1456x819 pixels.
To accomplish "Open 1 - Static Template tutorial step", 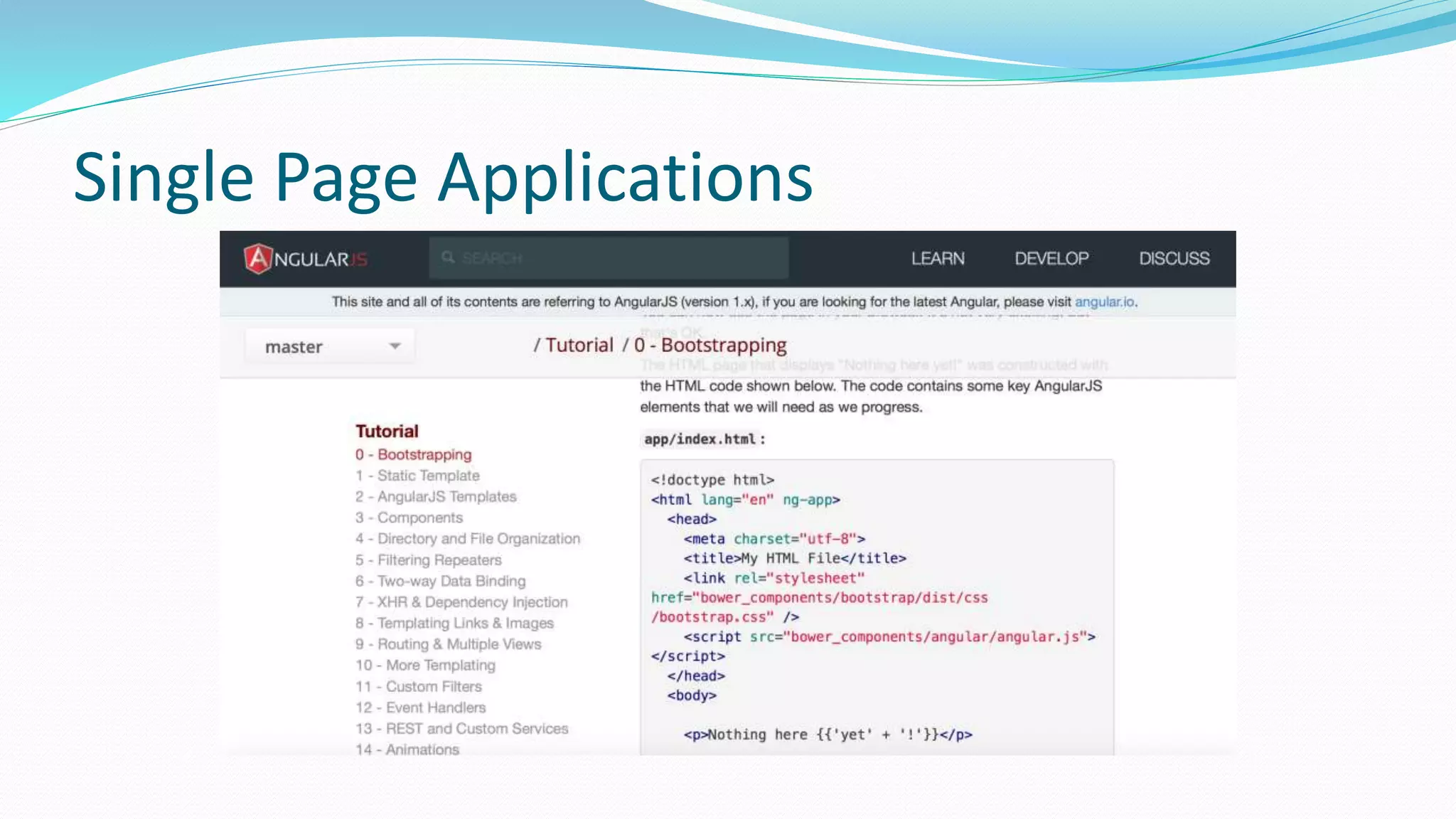I will point(418,476).
